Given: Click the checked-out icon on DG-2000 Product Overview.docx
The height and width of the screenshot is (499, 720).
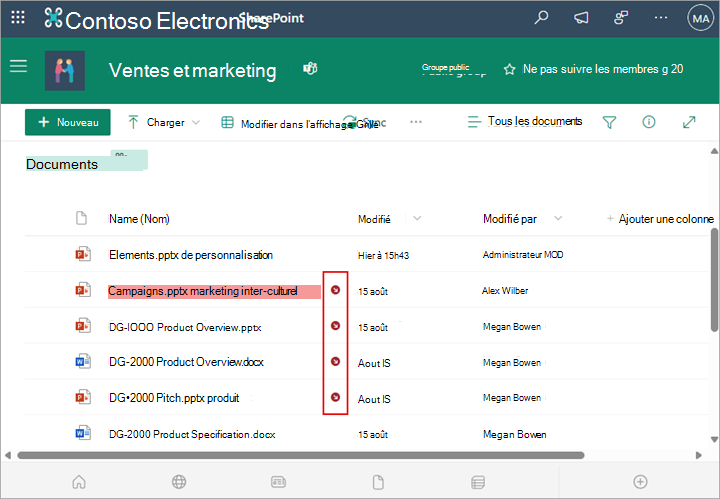Looking at the screenshot, I should click(336, 361).
